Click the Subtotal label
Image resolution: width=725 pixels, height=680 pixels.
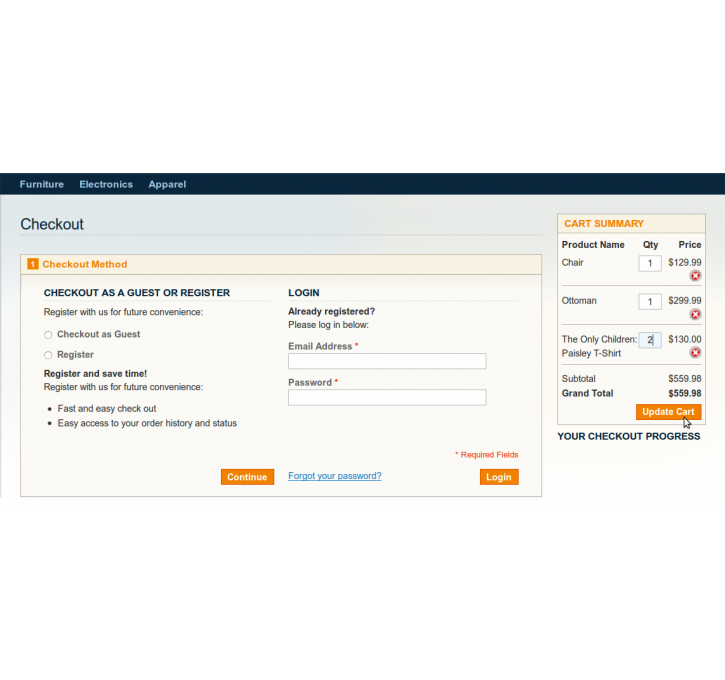point(578,378)
